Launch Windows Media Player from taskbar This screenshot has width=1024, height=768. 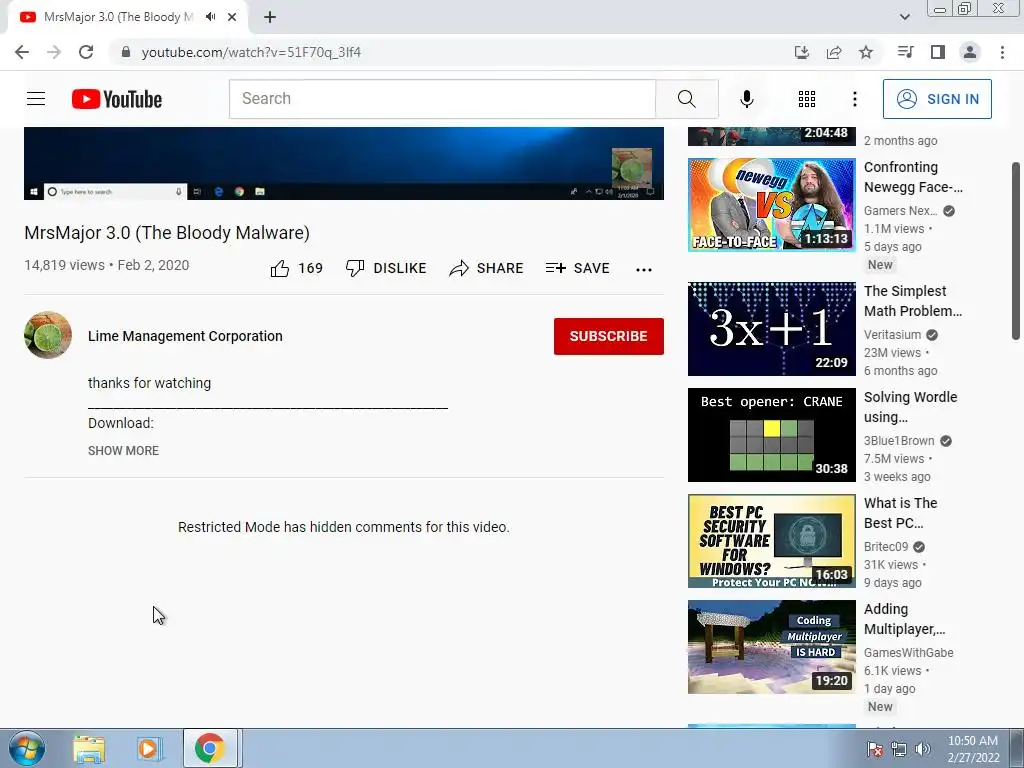click(149, 748)
